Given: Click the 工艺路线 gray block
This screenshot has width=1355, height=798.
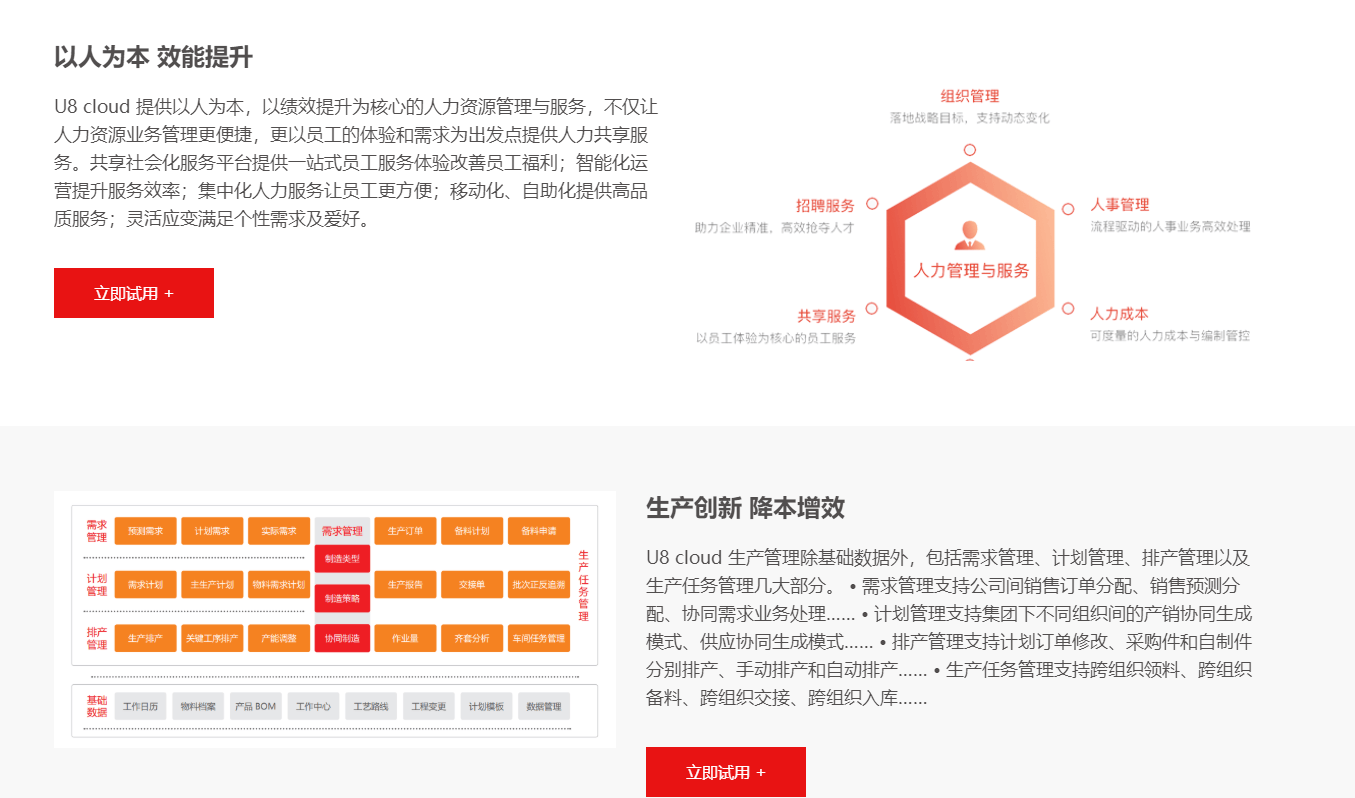Looking at the screenshot, I should 371,706.
